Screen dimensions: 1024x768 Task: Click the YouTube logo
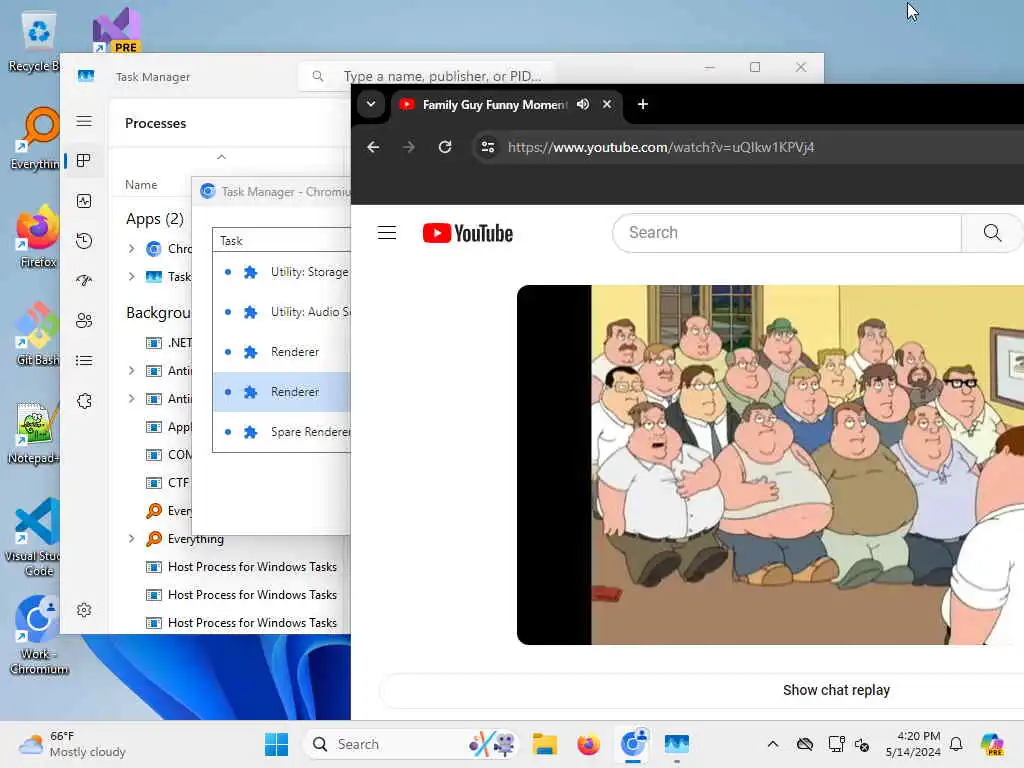468,233
